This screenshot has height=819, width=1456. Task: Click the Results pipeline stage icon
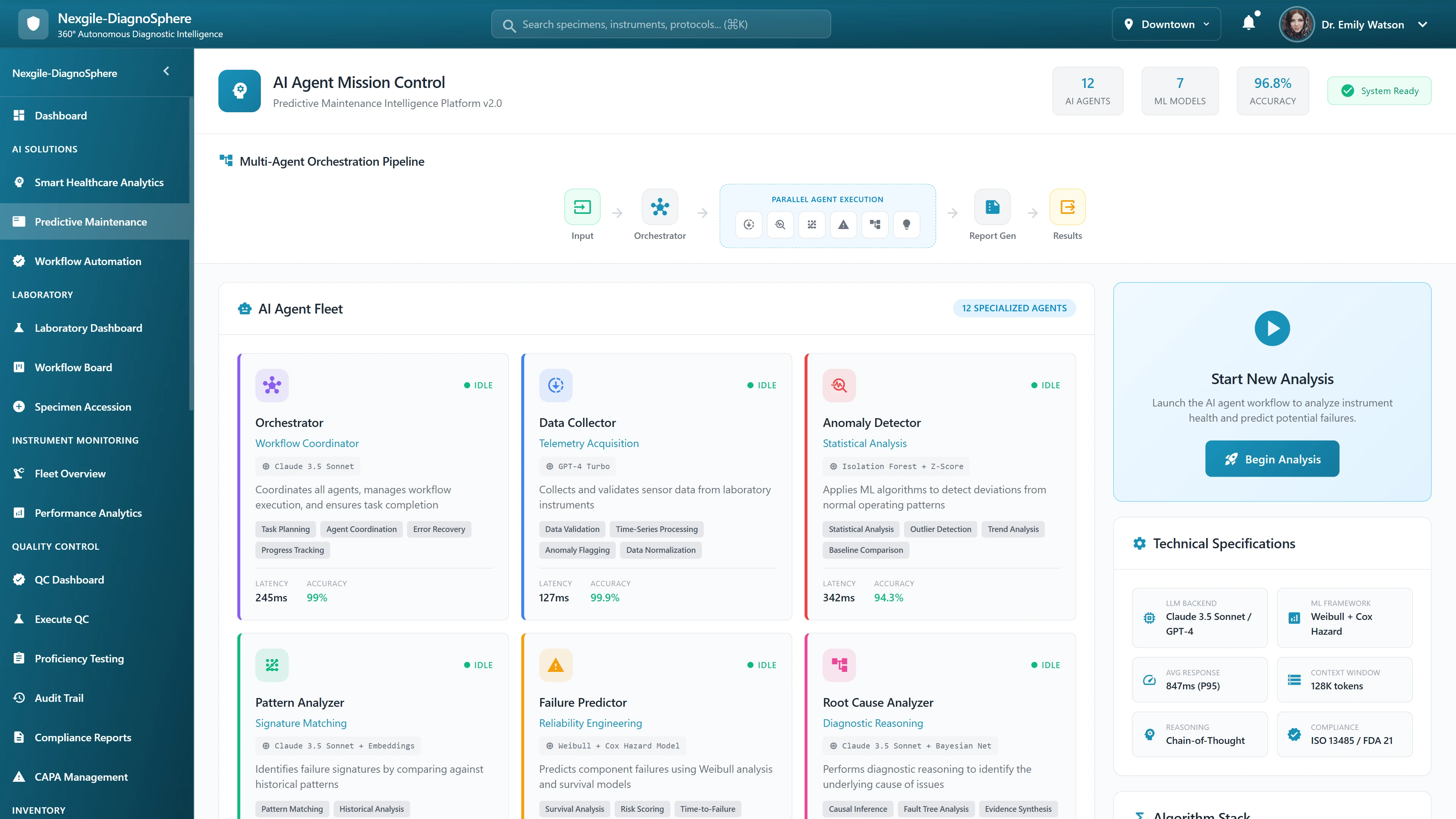click(x=1067, y=207)
